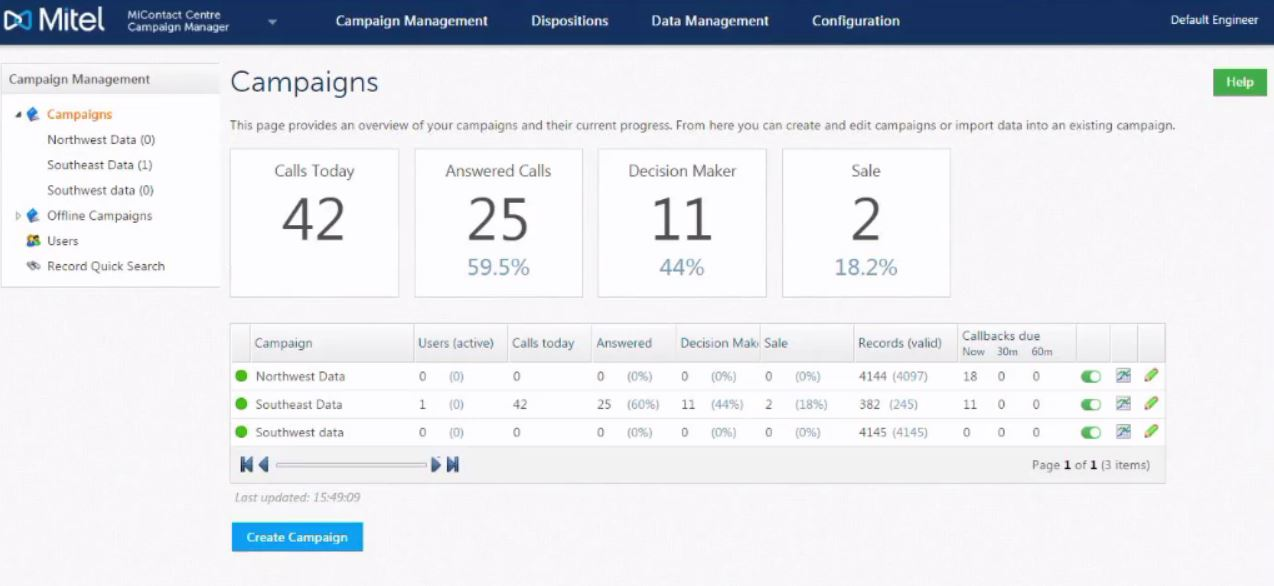Collapse the Campaigns tree in the sidebar
This screenshot has height=586, width=1274.
(17, 114)
